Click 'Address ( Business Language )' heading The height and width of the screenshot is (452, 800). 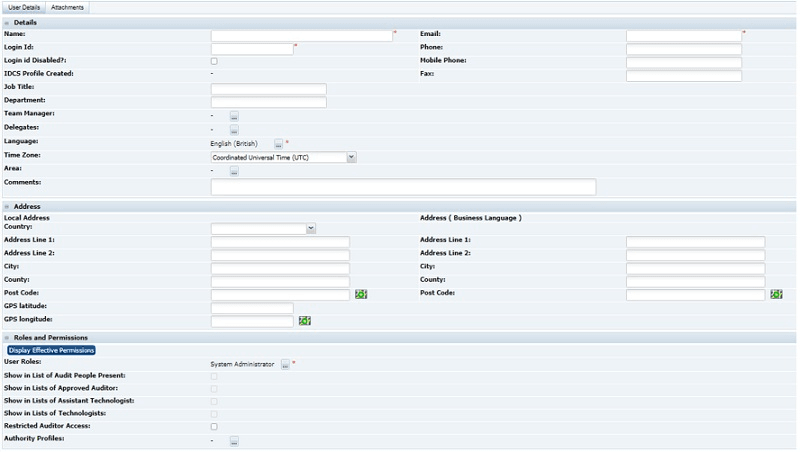click(x=470, y=218)
